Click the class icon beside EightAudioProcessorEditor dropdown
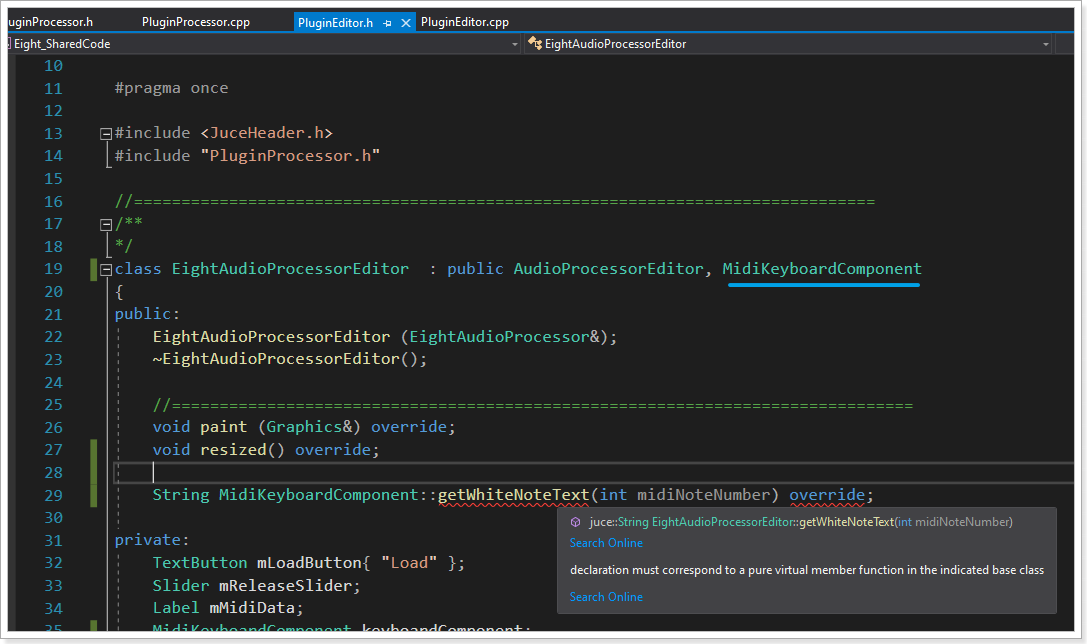Screen dimensions: 1087x644 pos(535,44)
